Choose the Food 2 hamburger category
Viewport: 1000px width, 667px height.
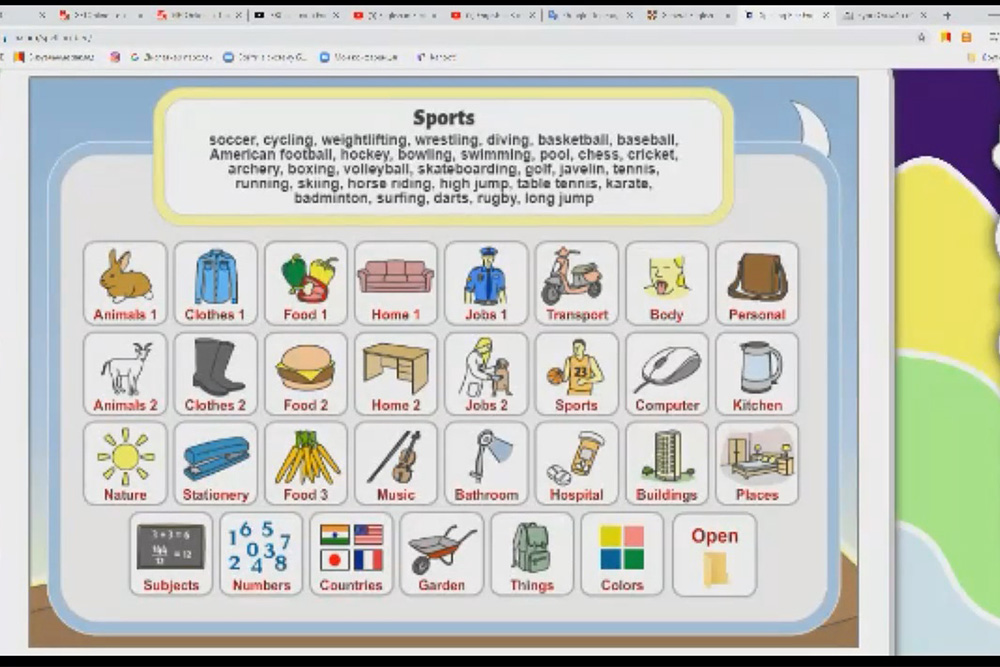click(x=305, y=373)
